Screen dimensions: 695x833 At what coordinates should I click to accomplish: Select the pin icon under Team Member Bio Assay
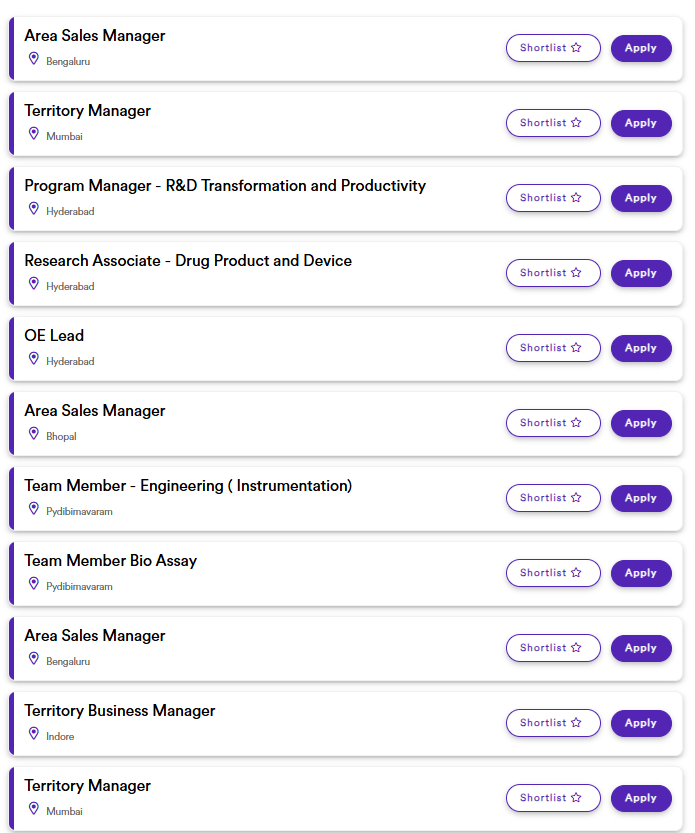(34, 584)
